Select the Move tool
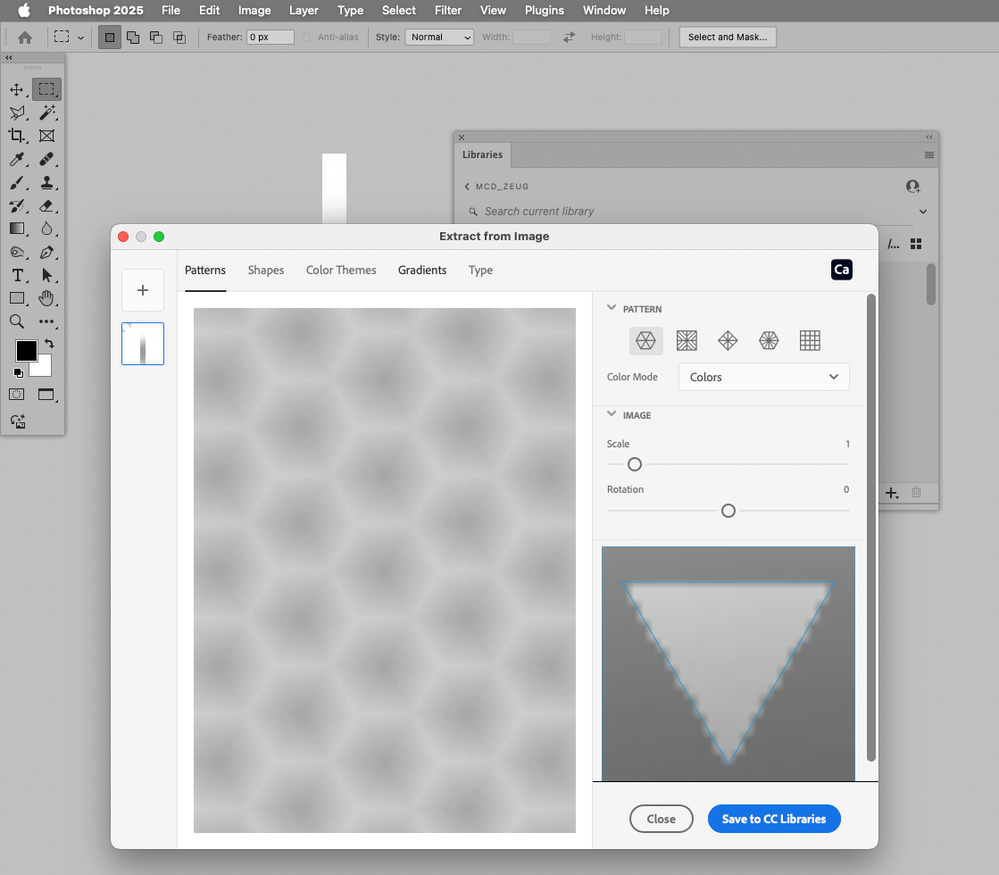Viewport: 999px width, 875px height. click(x=17, y=89)
